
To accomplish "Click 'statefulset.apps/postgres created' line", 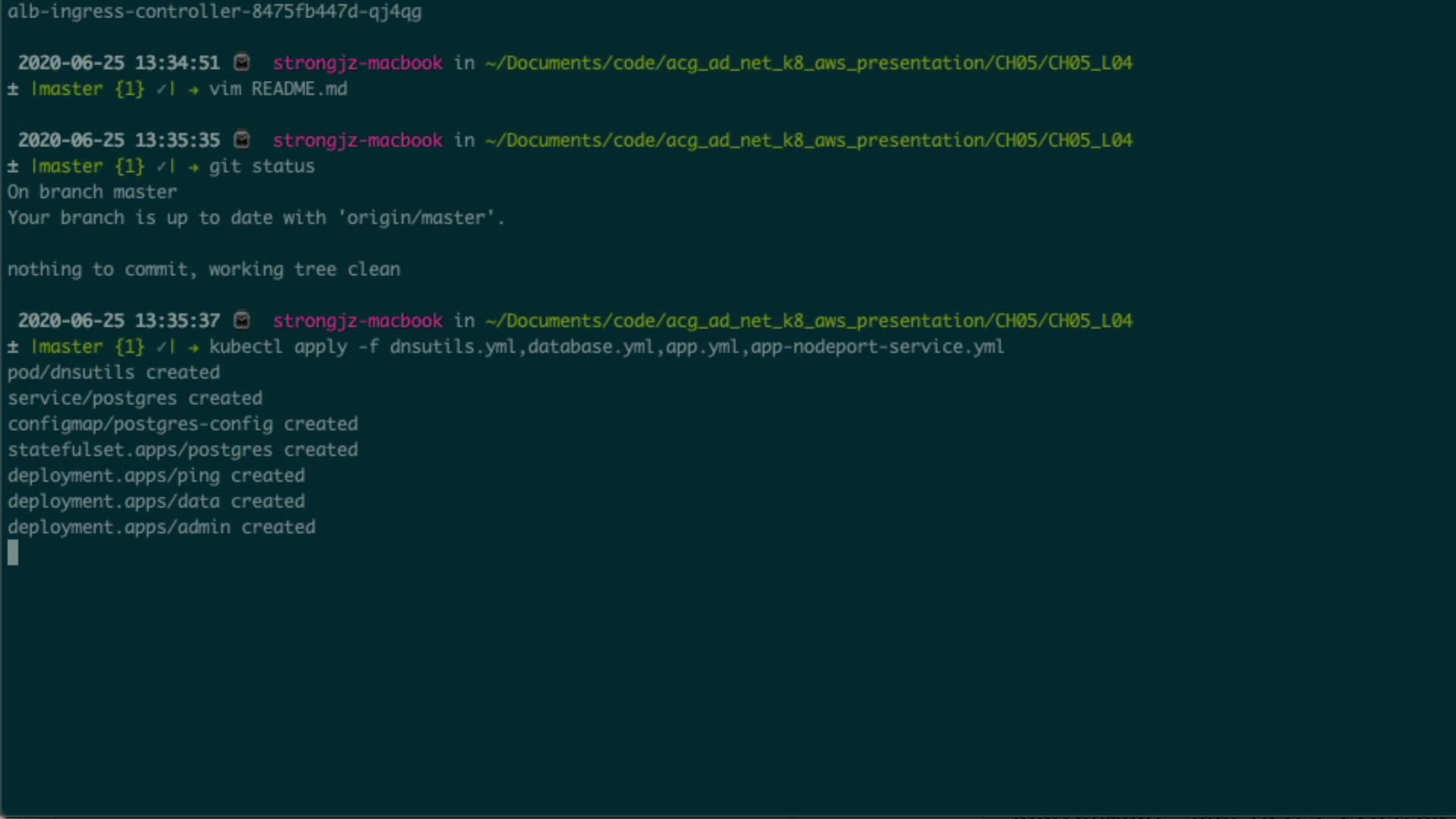I will [x=183, y=450].
